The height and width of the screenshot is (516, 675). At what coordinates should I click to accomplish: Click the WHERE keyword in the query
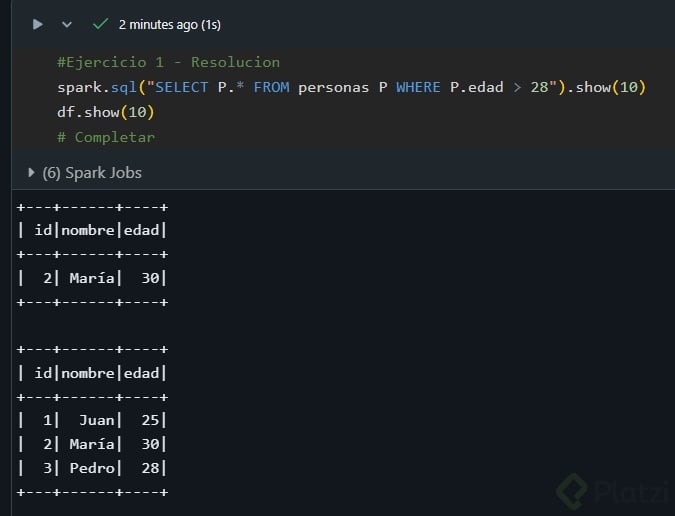point(418,87)
